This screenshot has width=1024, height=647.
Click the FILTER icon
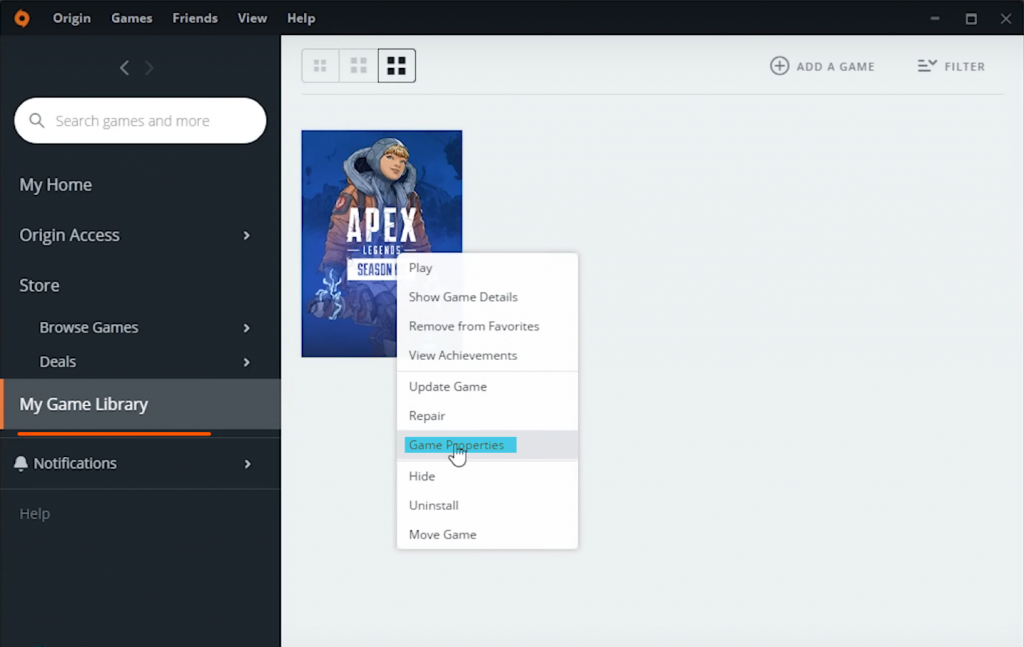926,66
